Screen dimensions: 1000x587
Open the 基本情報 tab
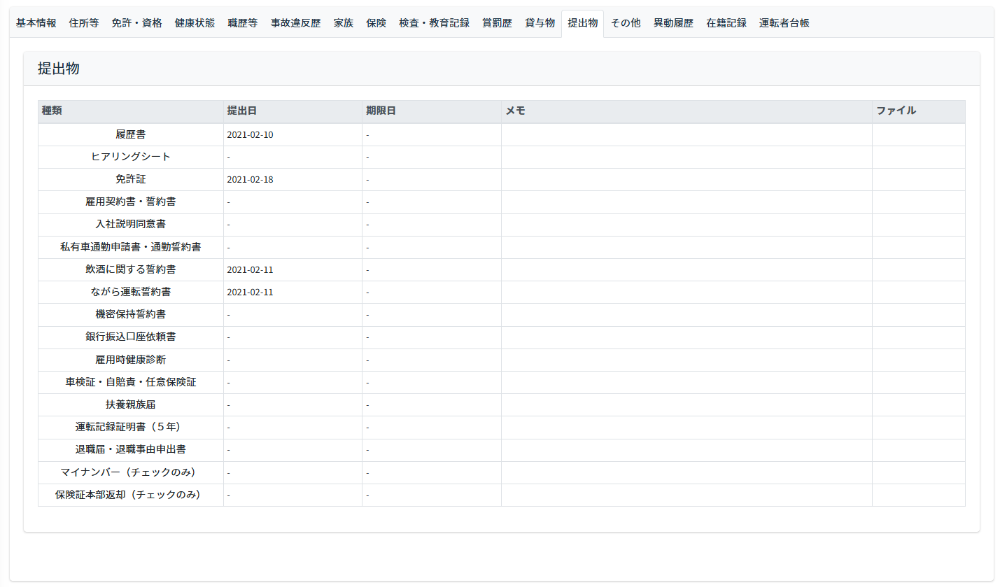pos(36,23)
